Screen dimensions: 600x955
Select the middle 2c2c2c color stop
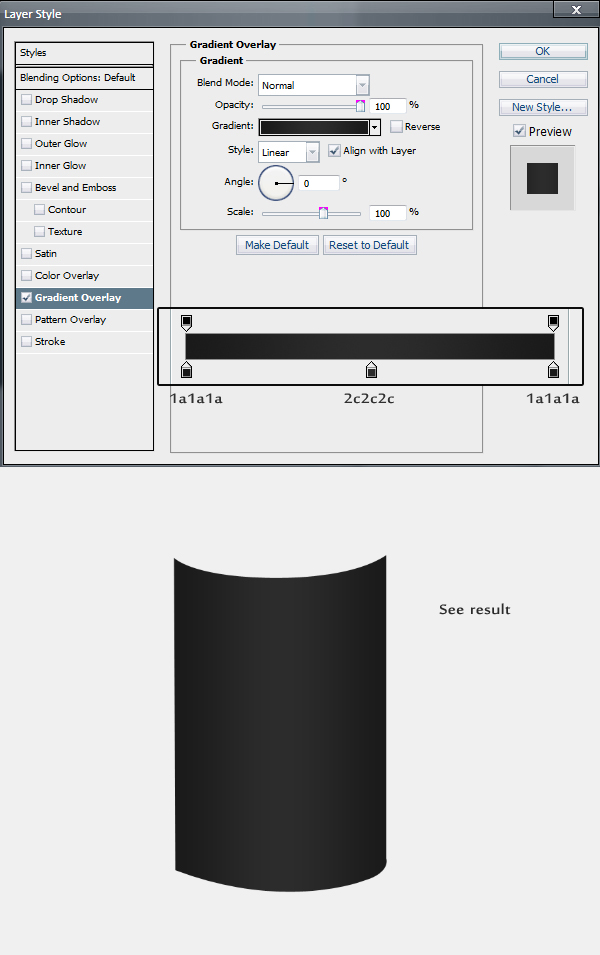click(371, 371)
